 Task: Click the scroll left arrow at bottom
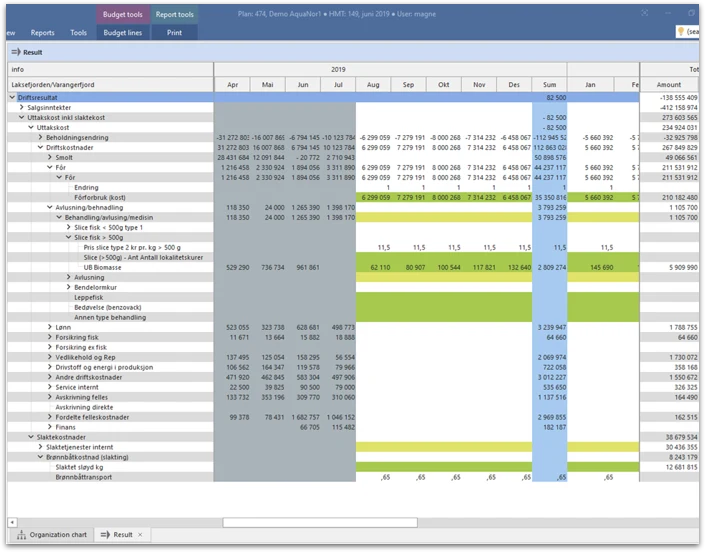pyautogui.click(x=12, y=522)
